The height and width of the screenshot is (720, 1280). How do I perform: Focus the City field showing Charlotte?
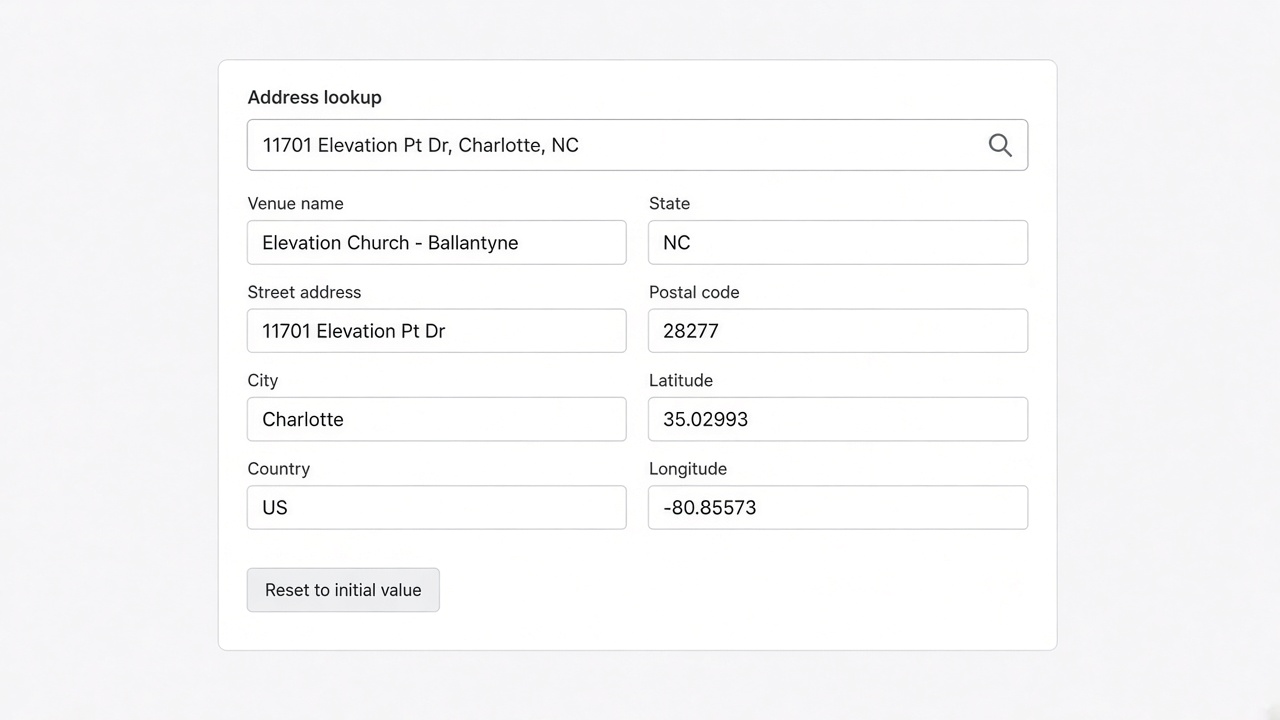click(x=437, y=419)
